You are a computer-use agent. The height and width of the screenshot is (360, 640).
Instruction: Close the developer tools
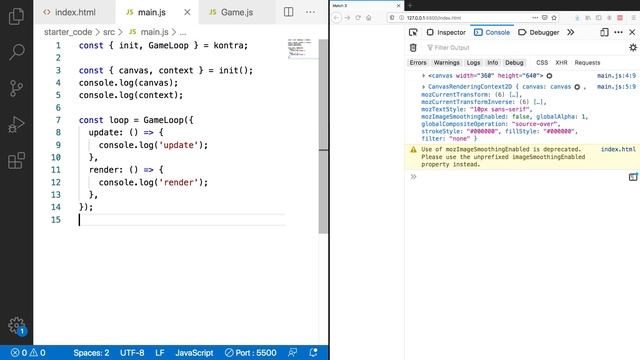(632, 32)
